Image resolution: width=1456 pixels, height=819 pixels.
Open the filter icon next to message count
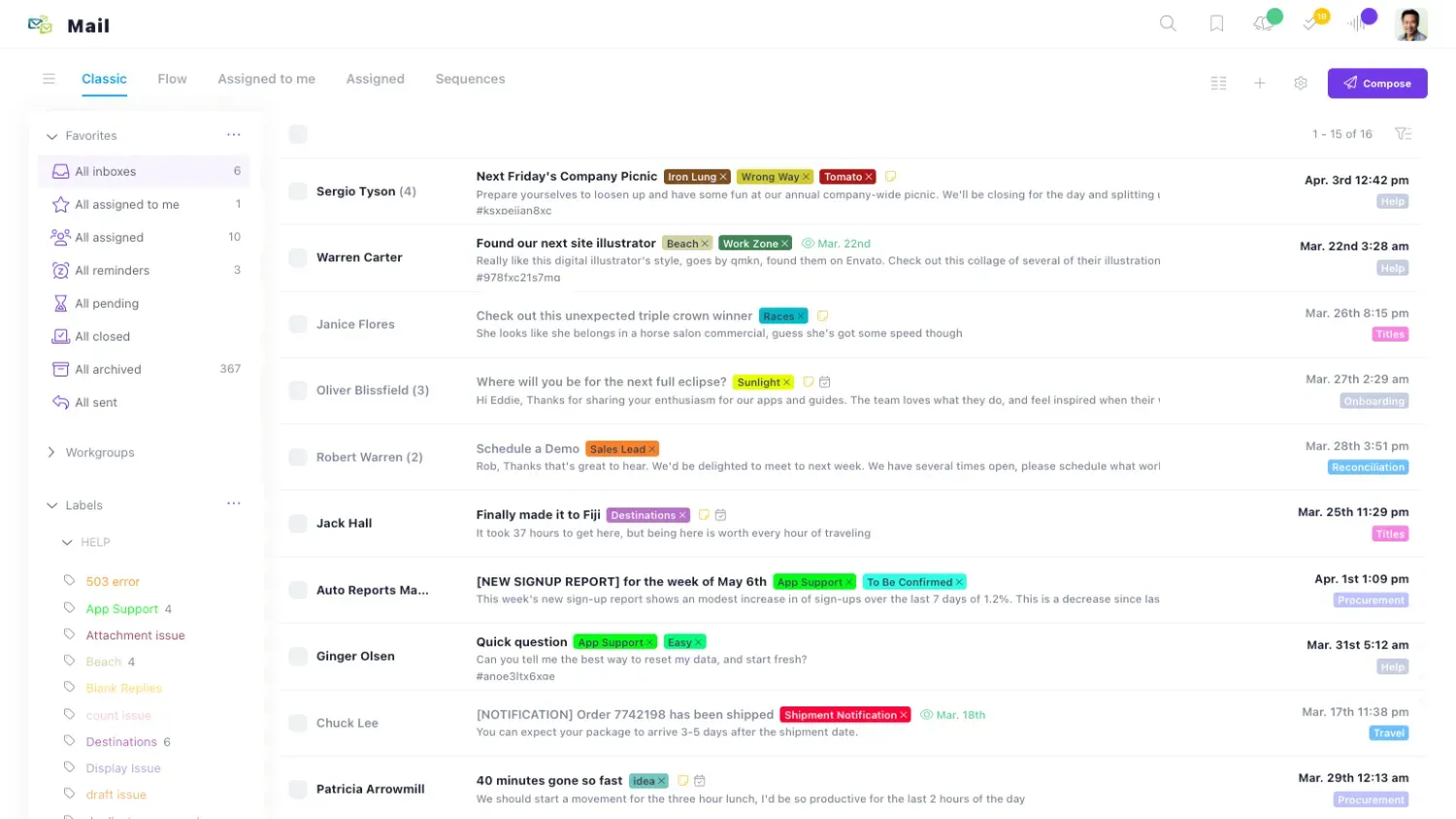pyautogui.click(x=1404, y=134)
